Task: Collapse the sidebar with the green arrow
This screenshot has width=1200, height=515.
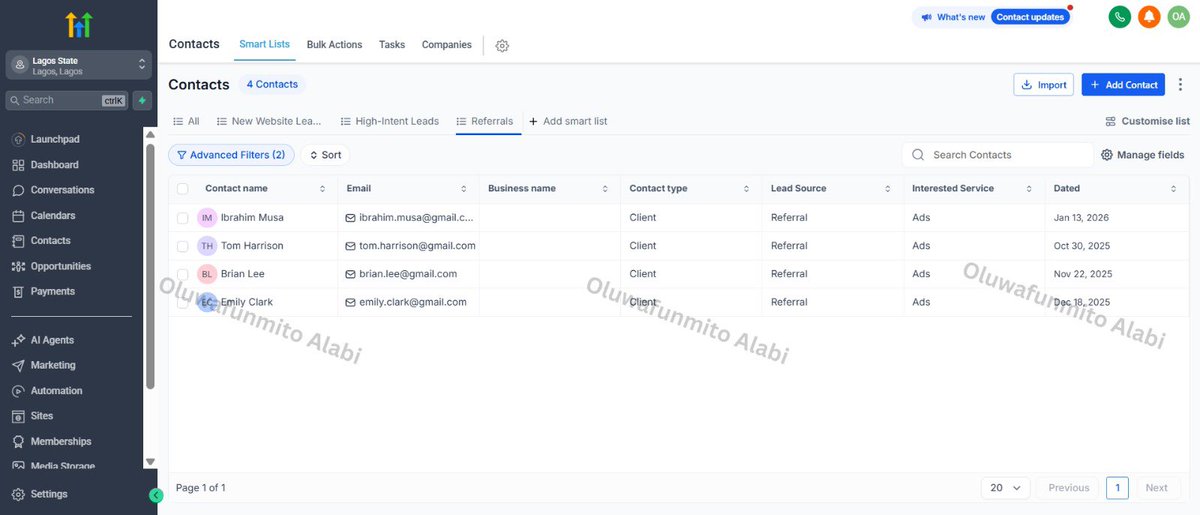Action: 156,495
